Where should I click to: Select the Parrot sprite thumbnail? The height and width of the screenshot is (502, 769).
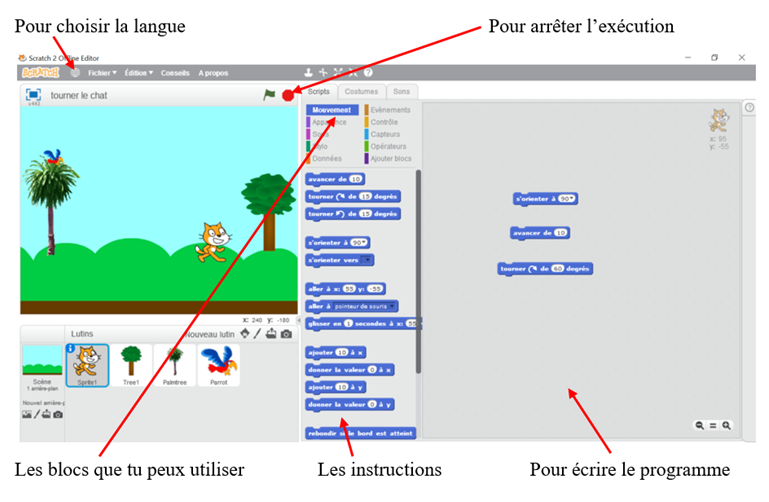coord(218,366)
